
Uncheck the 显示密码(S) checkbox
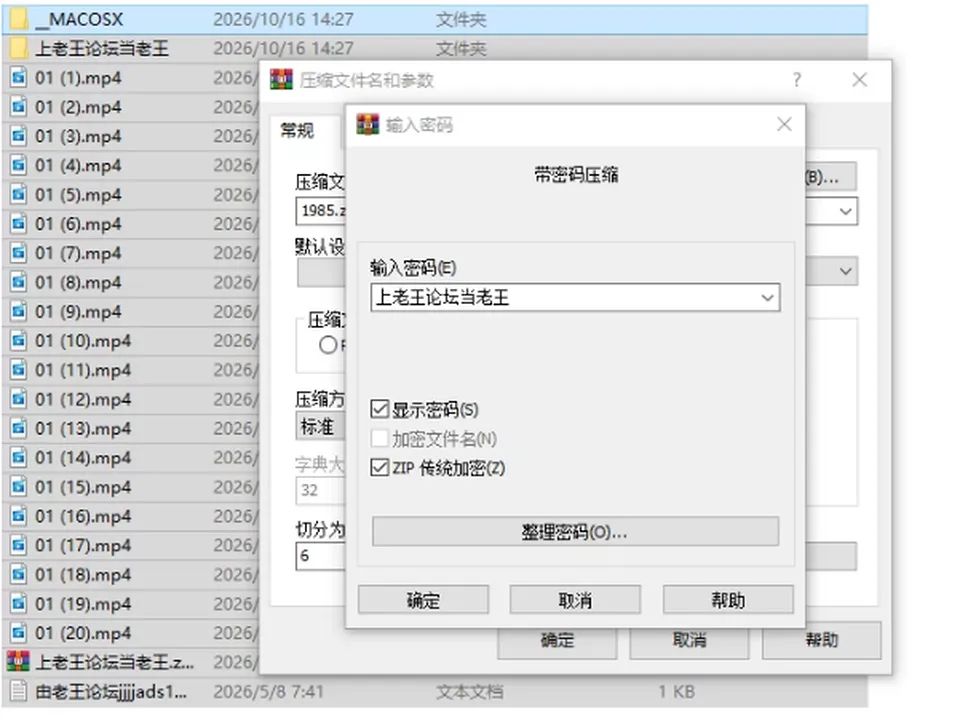pyautogui.click(x=380, y=409)
